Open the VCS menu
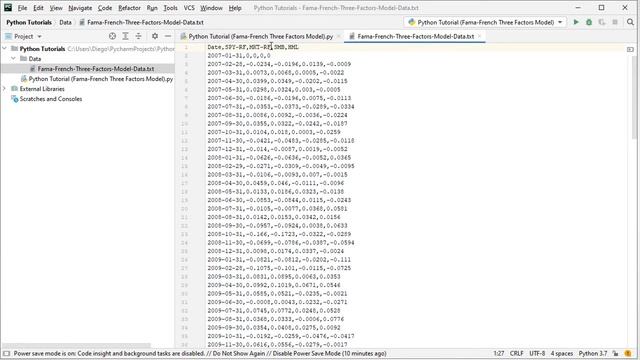Image resolution: width=640 pixels, height=360 pixels. [189, 8]
